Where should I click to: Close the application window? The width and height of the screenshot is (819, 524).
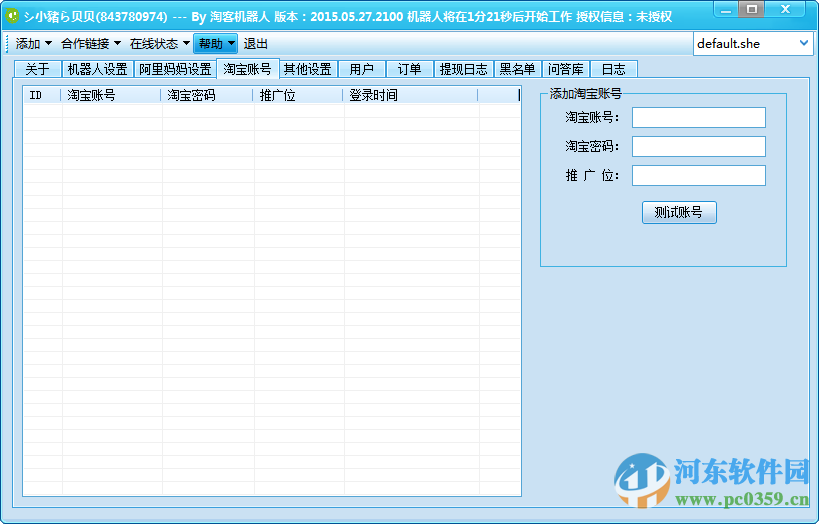[x=785, y=9]
